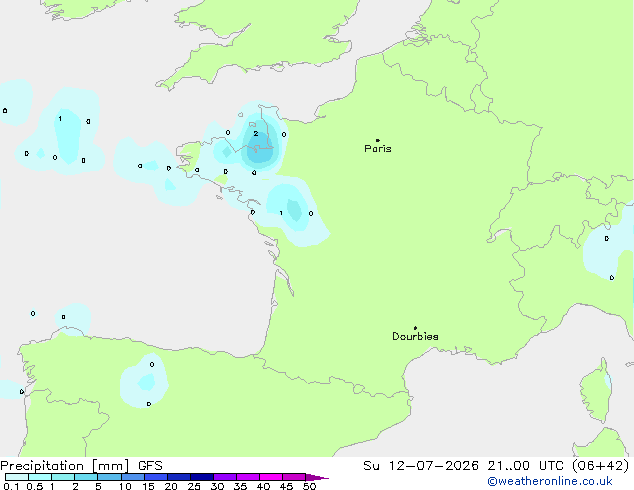Pick the 30–35 mm purple legend swatch
Viewport: 634px width, 490px height.
click(x=225, y=477)
